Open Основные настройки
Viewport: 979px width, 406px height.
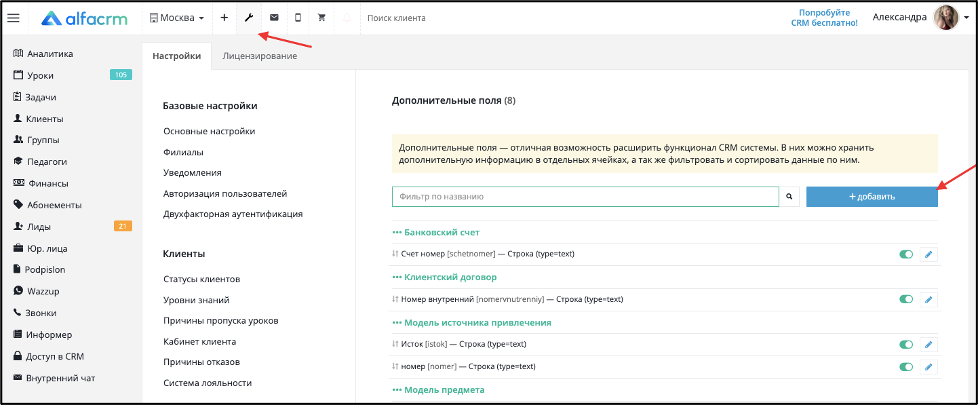(209, 131)
